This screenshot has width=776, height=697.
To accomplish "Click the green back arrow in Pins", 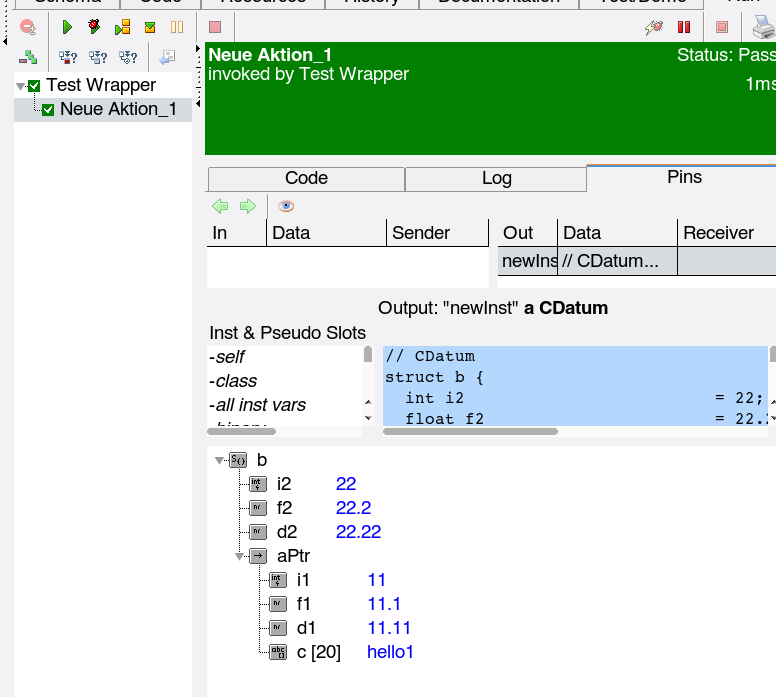I will point(220,206).
